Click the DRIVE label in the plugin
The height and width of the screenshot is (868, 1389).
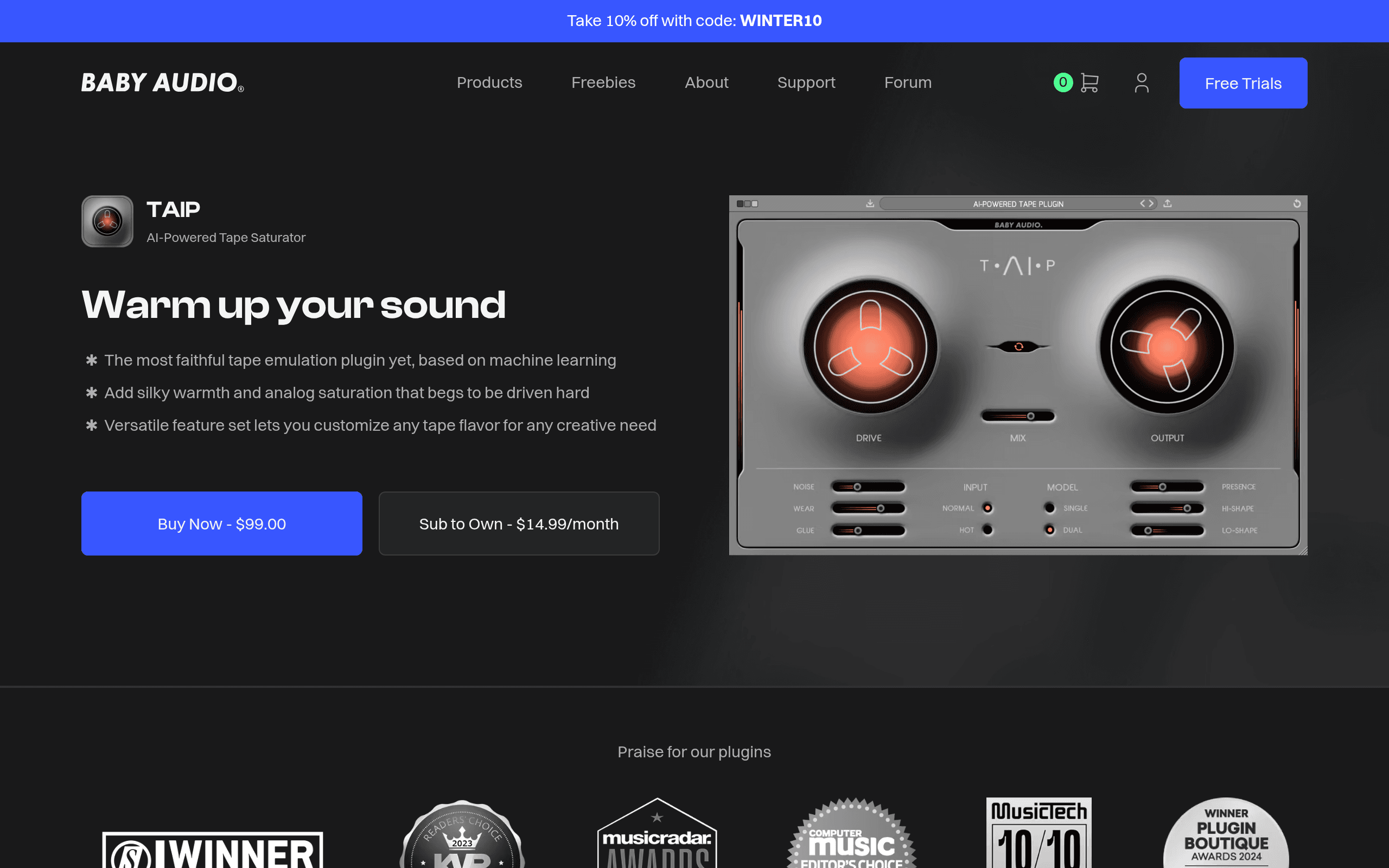tap(869, 438)
